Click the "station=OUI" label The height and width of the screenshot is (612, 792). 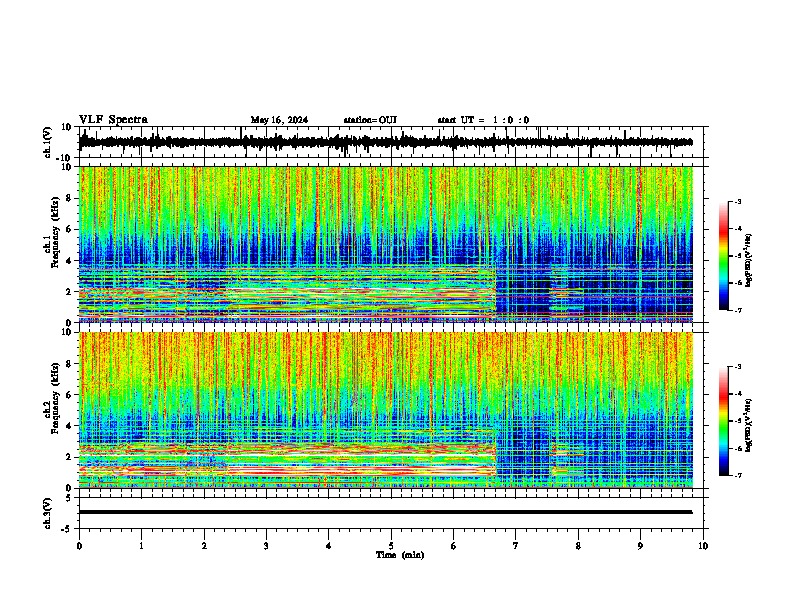coord(370,120)
